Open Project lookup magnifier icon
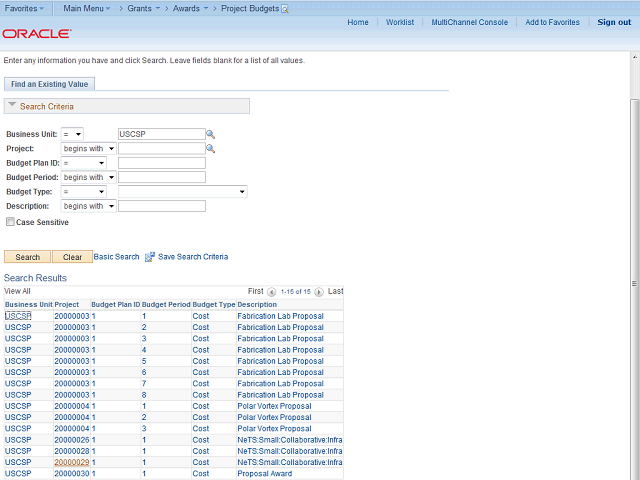The image size is (640, 480). click(210, 149)
